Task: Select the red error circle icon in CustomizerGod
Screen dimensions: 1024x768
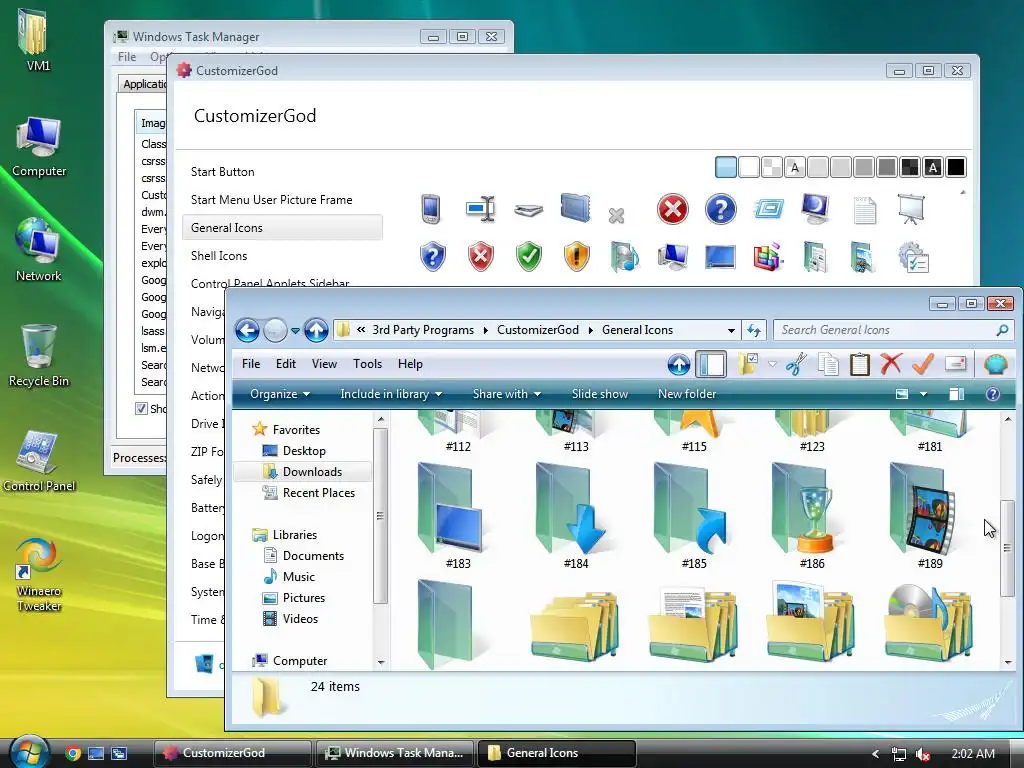Action: (x=673, y=209)
